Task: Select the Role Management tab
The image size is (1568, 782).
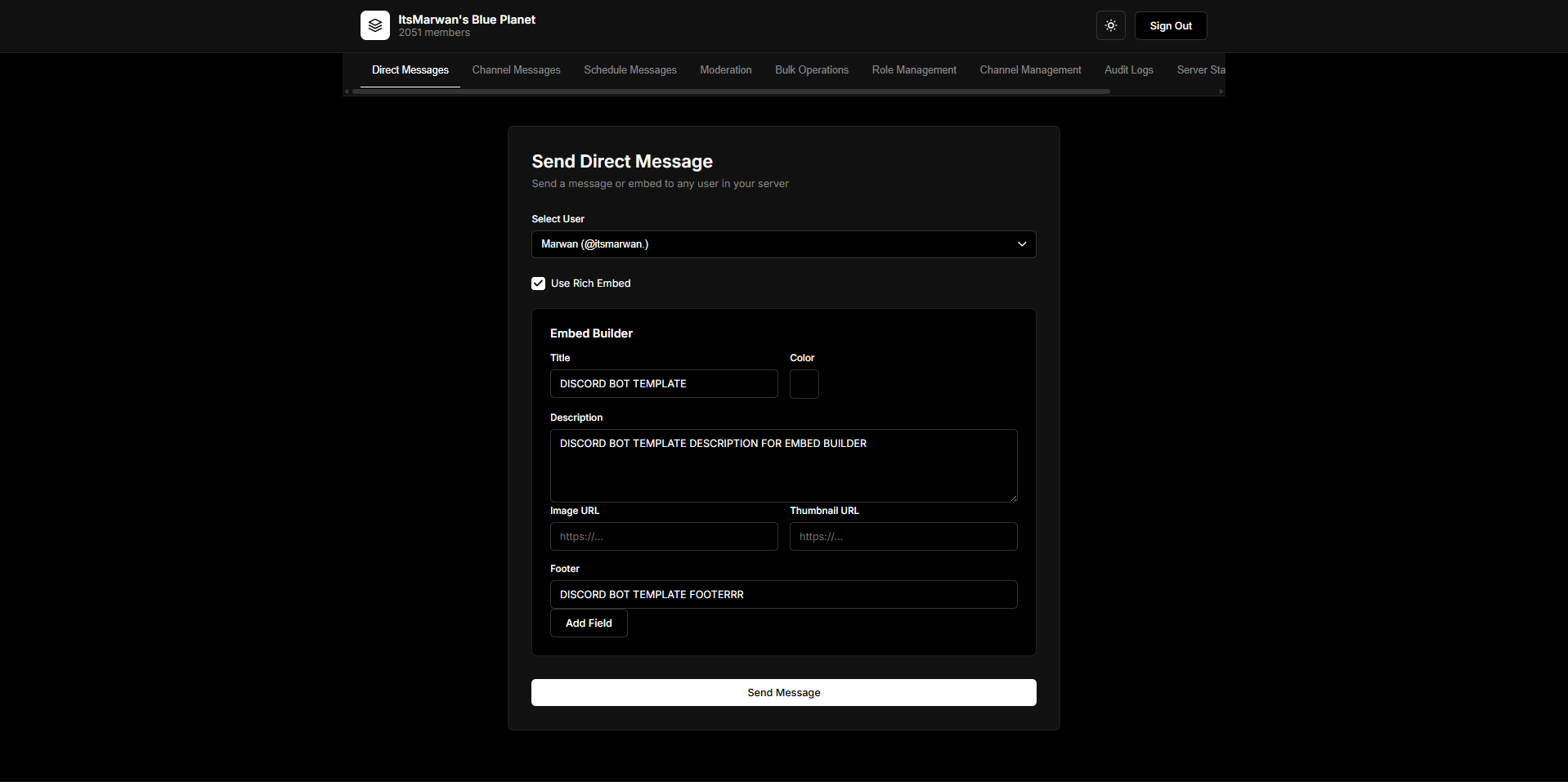Action: pos(914,70)
